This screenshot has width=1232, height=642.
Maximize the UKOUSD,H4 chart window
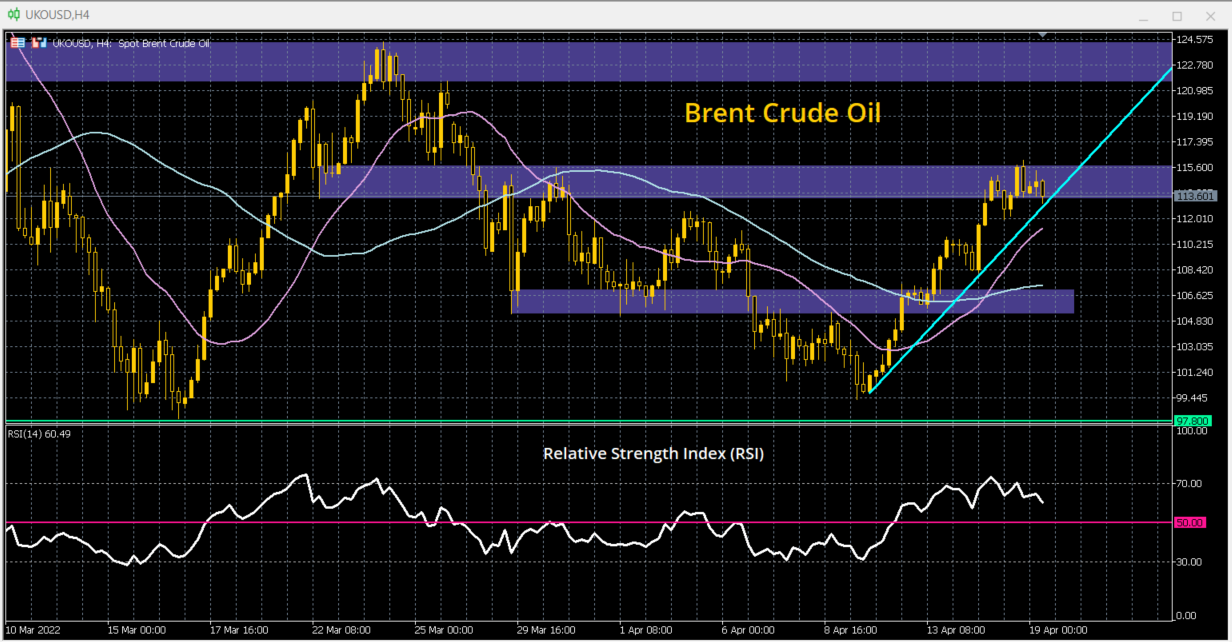tap(1177, 16)
